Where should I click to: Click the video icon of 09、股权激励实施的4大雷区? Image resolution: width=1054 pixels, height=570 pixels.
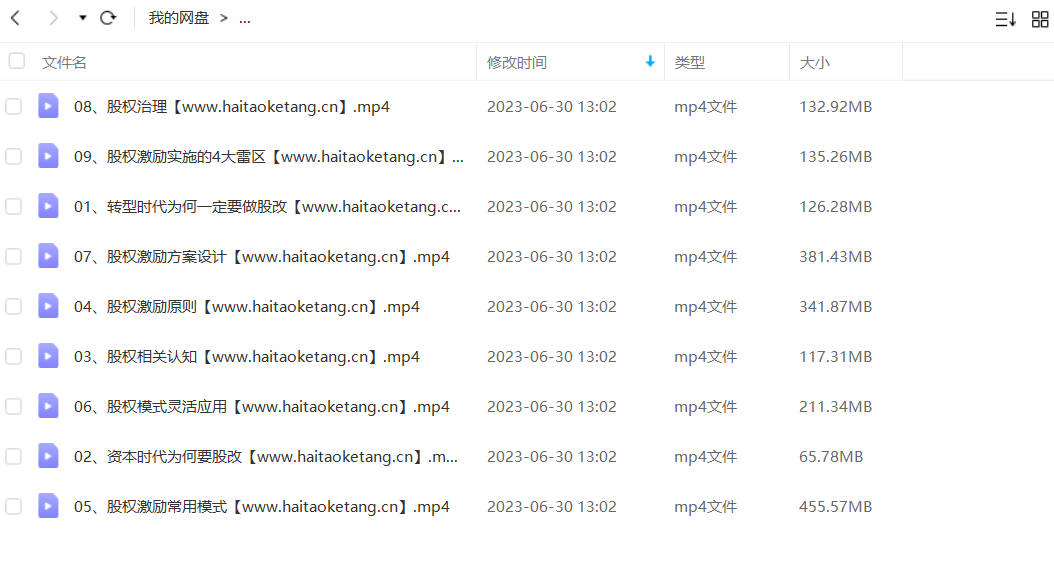click(x=48, y=156)
